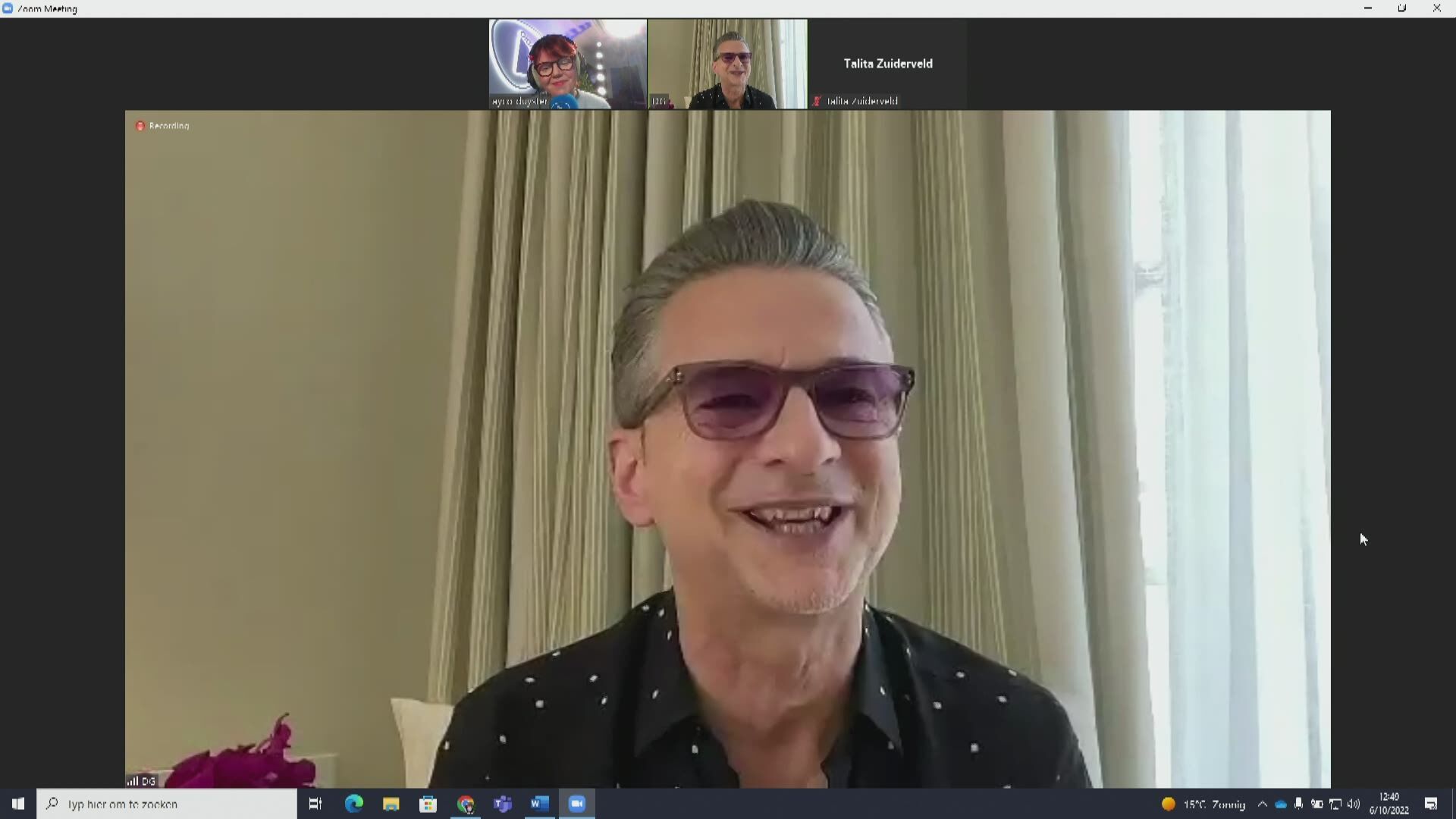The height and width of the screenshot is (819, 1456).
Task: Open File Explorer from the taskbar
Action: (x=391, y=804)
